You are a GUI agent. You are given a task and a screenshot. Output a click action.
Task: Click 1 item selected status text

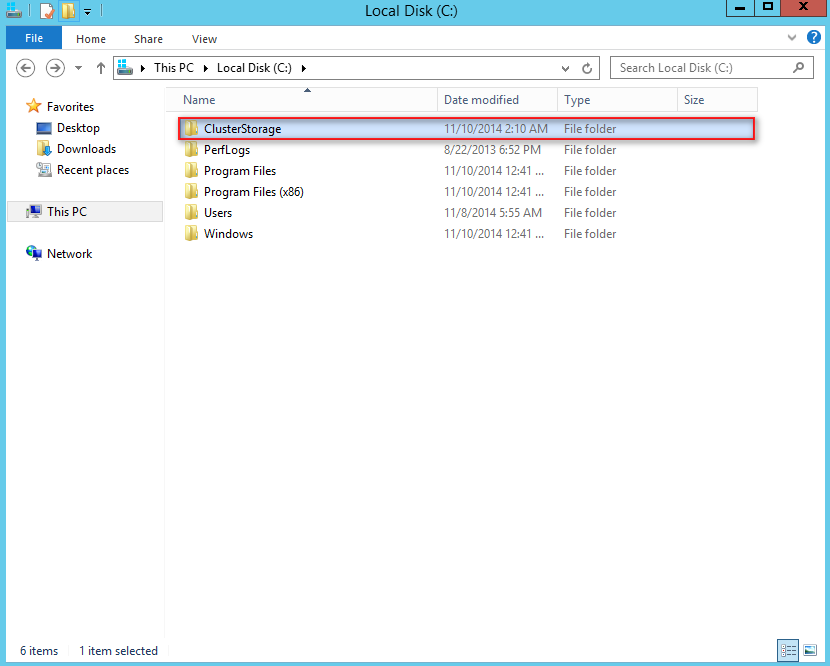[119, 651]
